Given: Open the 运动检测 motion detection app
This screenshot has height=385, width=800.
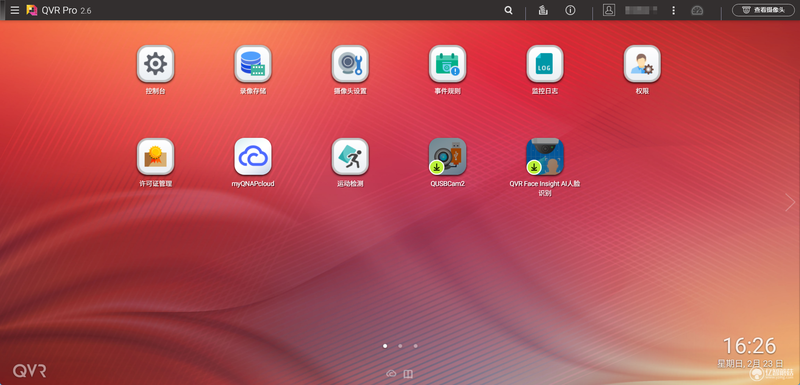Looking at the screenshot, I should [x=351, y=157].
